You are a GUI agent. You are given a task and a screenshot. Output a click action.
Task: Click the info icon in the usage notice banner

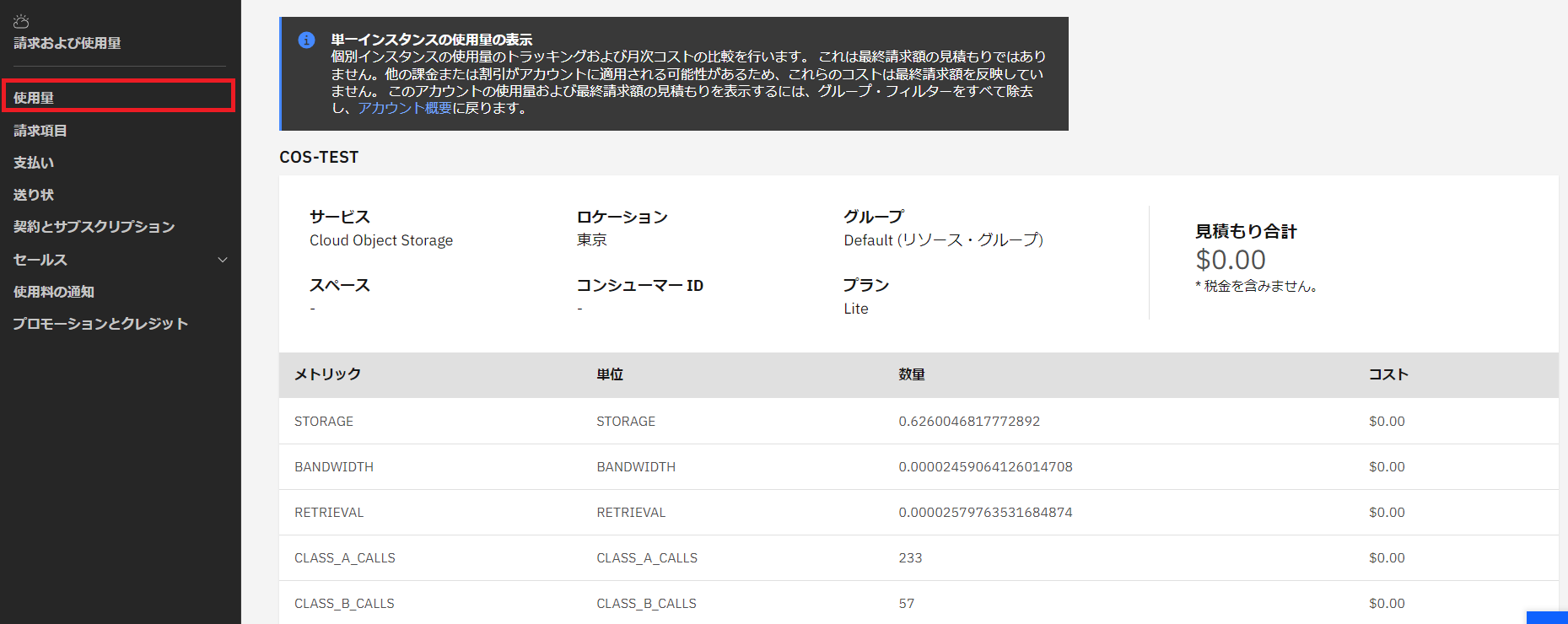pyautogui.click(x=306, y=40)
